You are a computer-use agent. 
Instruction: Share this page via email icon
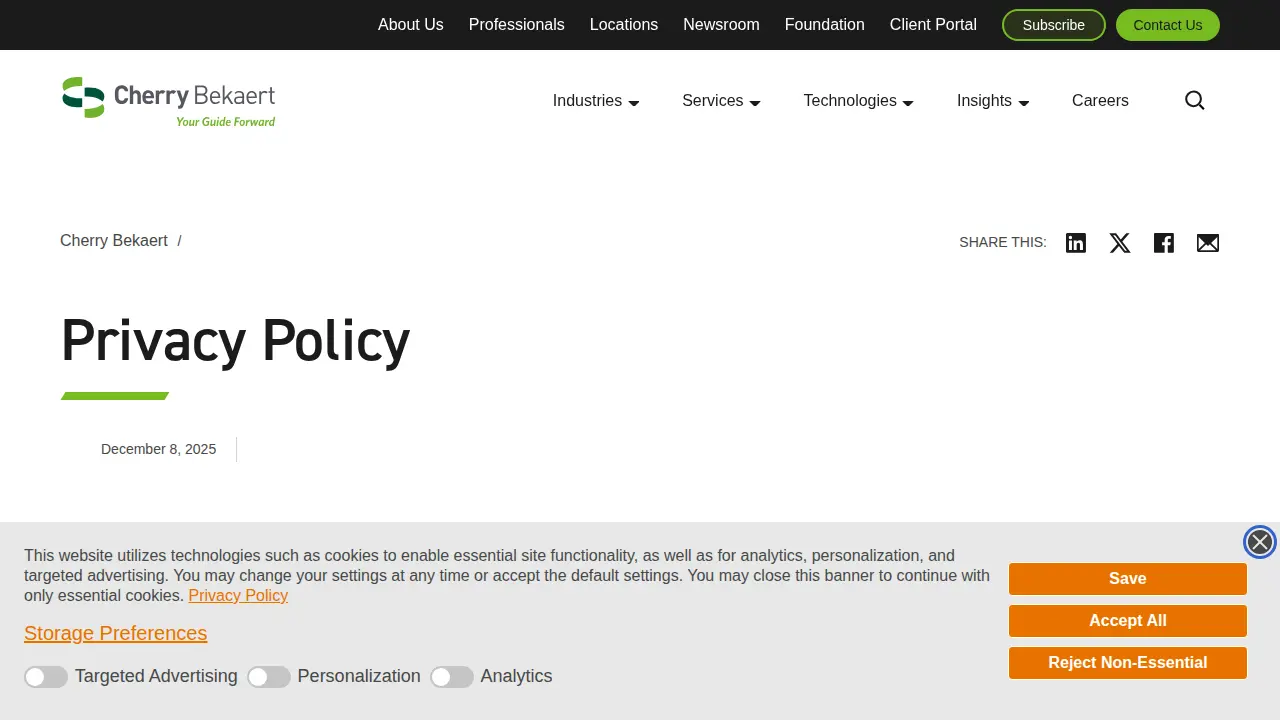point(1208,243)
